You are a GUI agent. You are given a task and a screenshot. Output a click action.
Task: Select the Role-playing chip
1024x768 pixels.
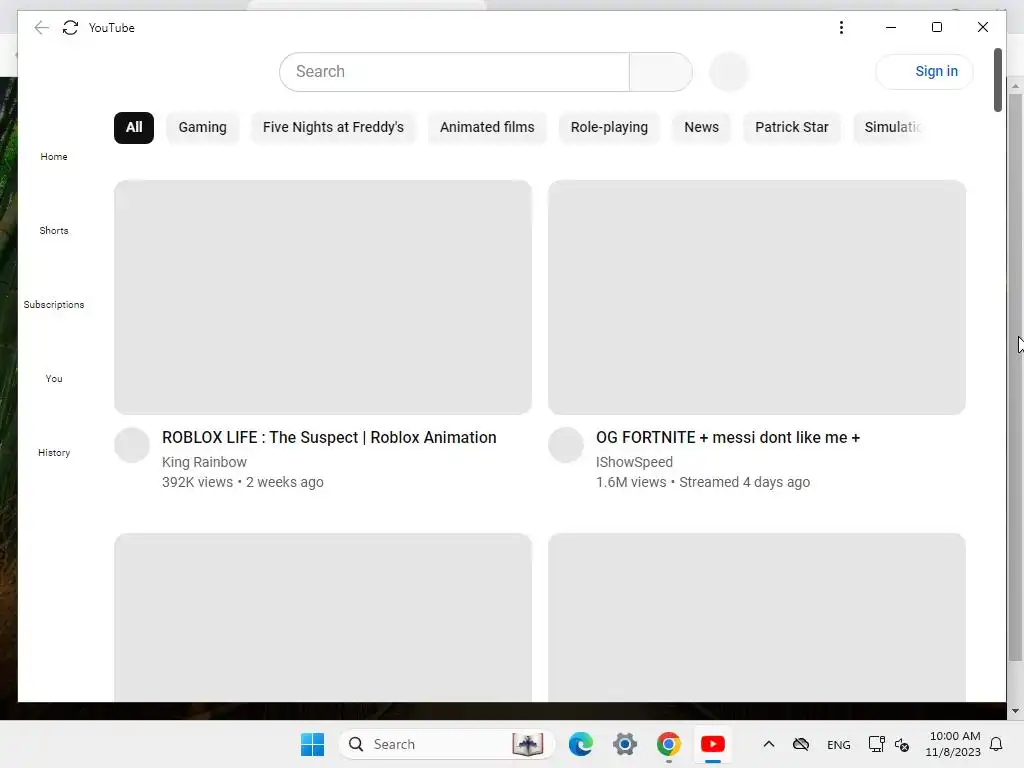pos(609,127)
